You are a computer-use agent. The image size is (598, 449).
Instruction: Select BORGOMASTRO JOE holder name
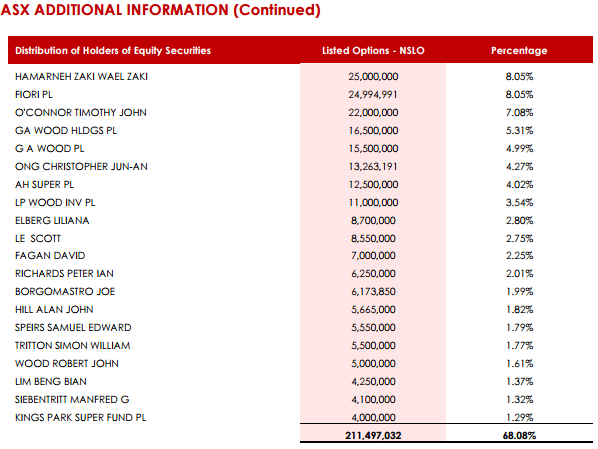click(65, 291)
